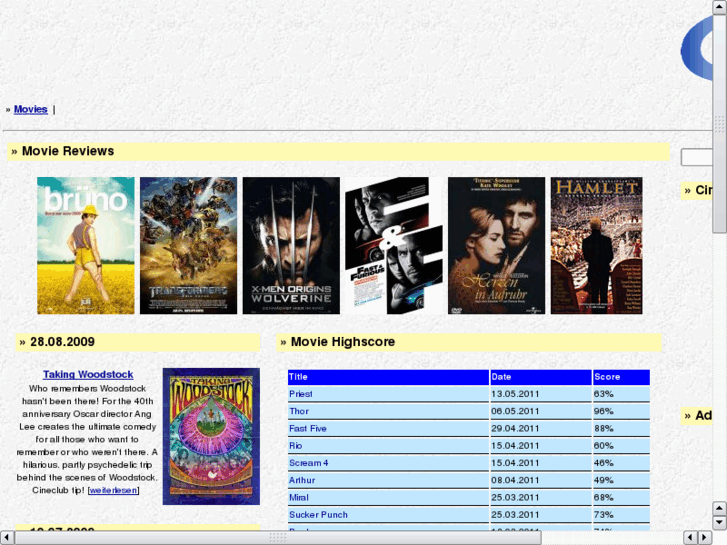Click the weiterlesen link
The image size is (727, 545).
(113, 490)
